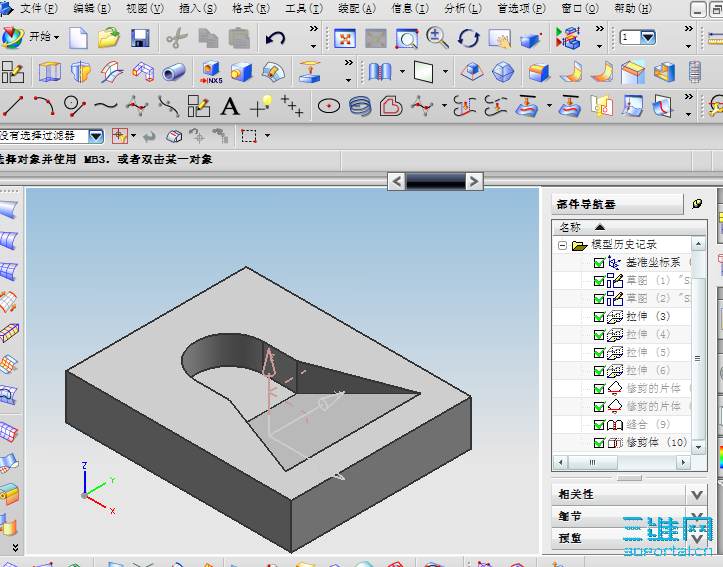This screenshot has width=723, height=567.
Task: Click the Text tool letter A icon
Action: tap(230, 106)
